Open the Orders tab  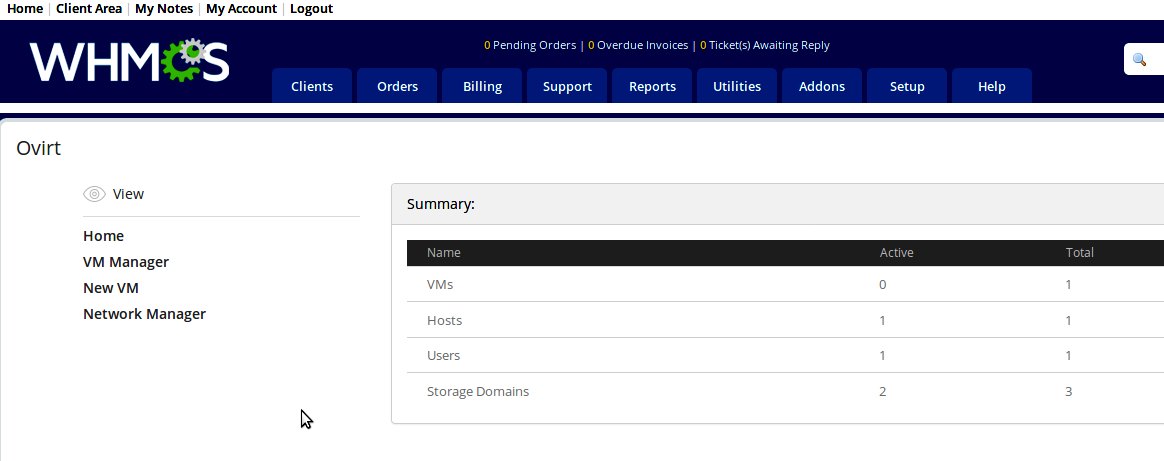click(397, 86)
